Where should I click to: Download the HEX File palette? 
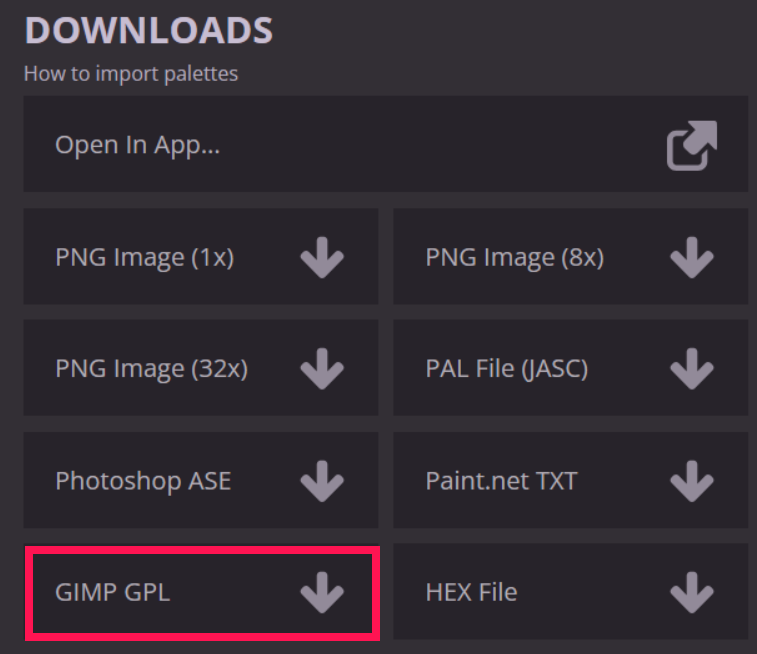(x=571, y=592)
